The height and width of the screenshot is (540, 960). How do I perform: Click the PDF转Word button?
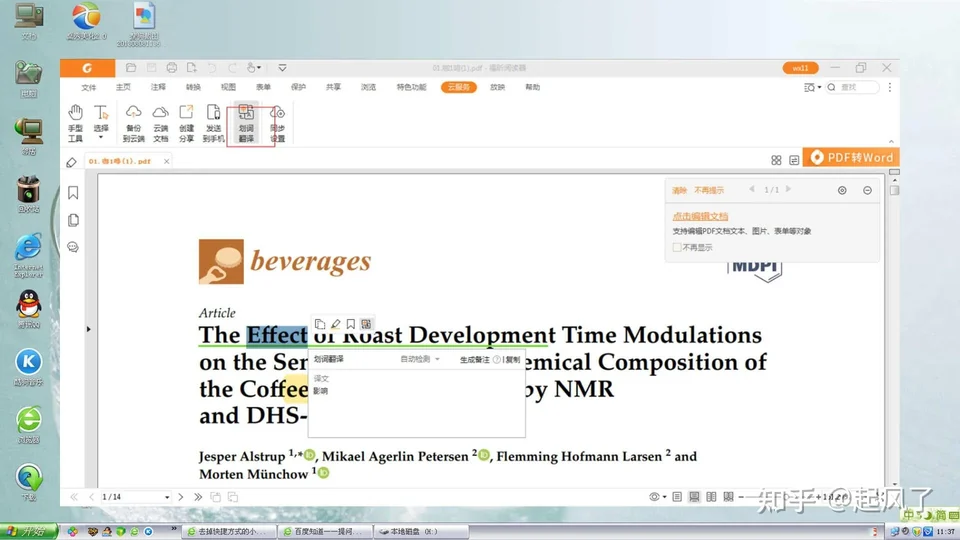(x=851, y=157)
